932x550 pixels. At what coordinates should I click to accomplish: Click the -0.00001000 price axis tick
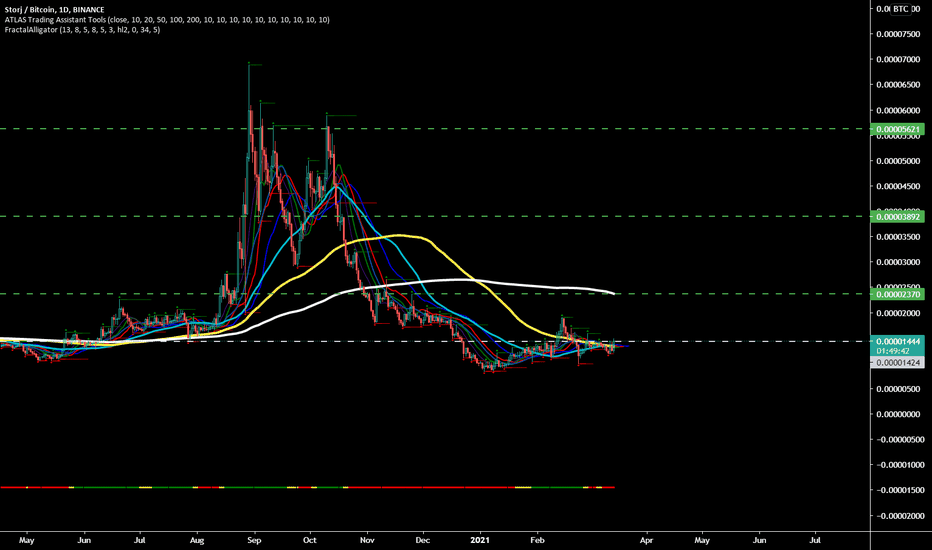point(898,465)
